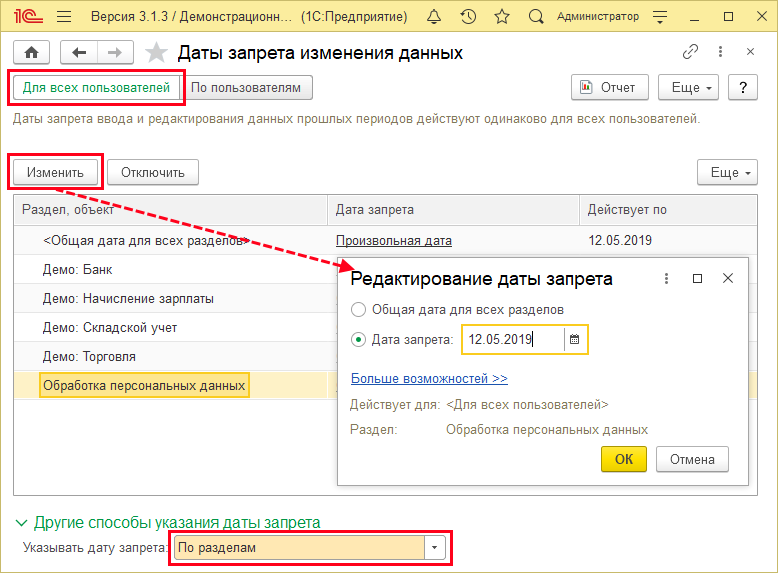Confirm with OK button

(x=624, y=459)
